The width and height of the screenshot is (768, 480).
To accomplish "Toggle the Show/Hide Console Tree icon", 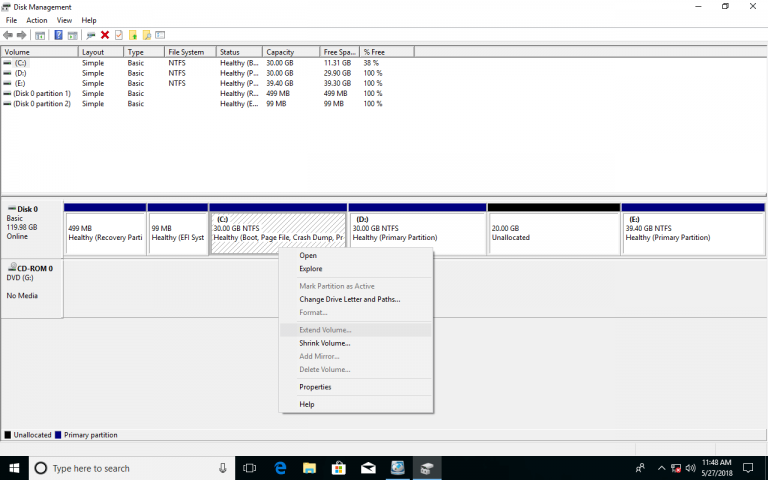I will [x=40, y=35].
